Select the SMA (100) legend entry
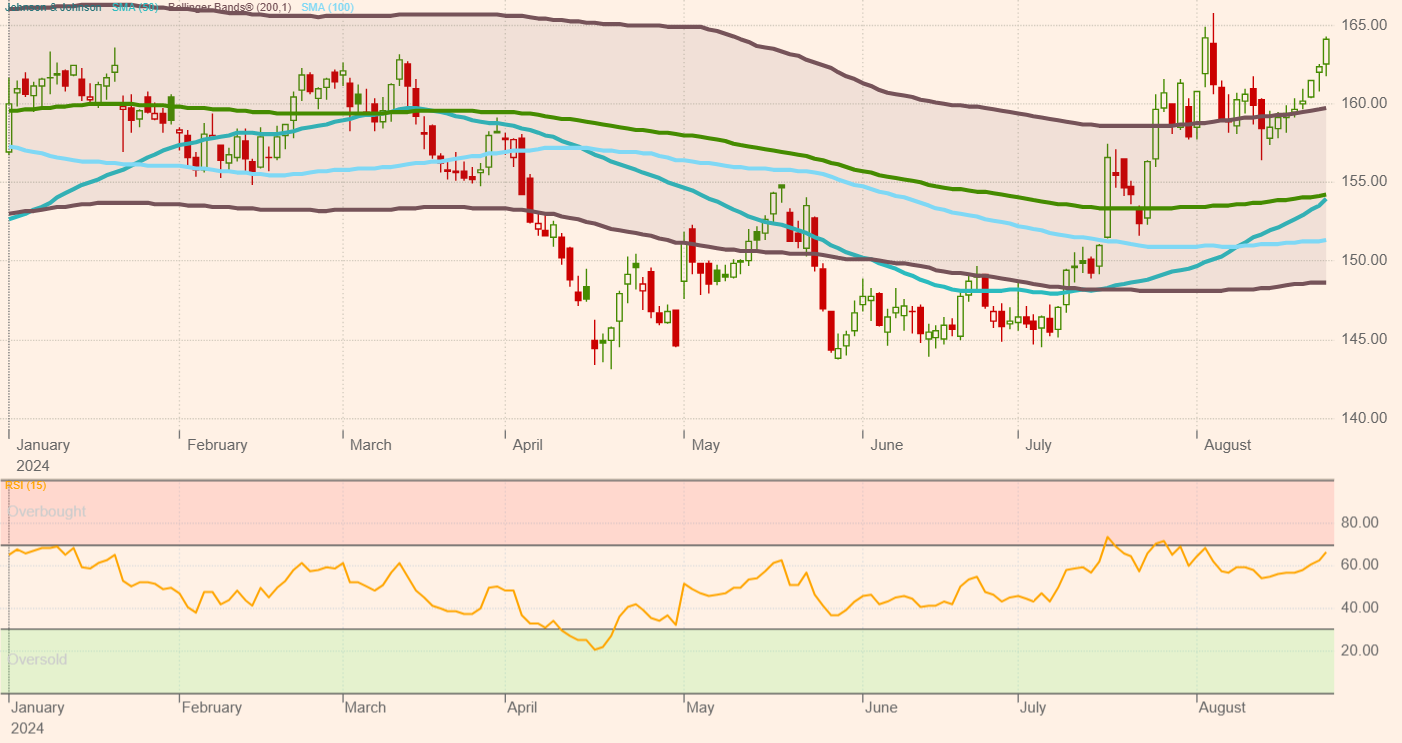The height and width of the screenshot is (743, 1402). 326,7
